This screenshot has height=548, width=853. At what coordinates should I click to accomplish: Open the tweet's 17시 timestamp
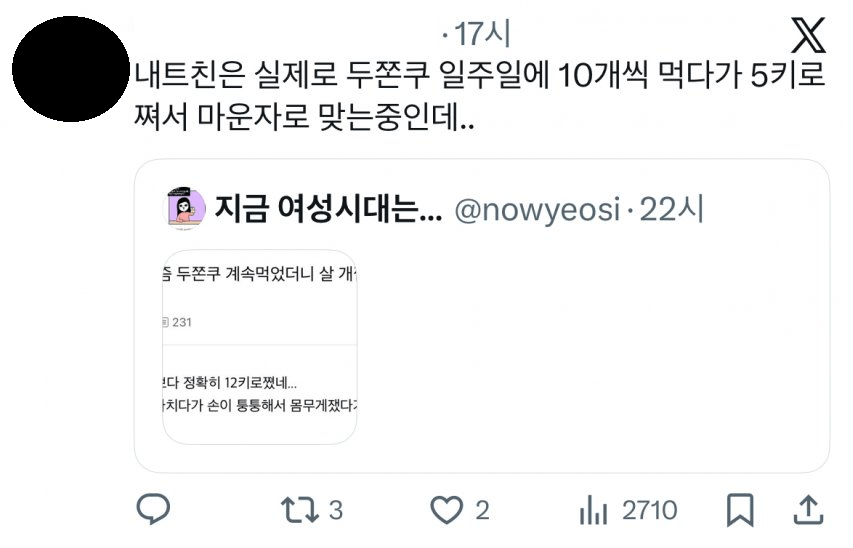[x=482, y=34]
